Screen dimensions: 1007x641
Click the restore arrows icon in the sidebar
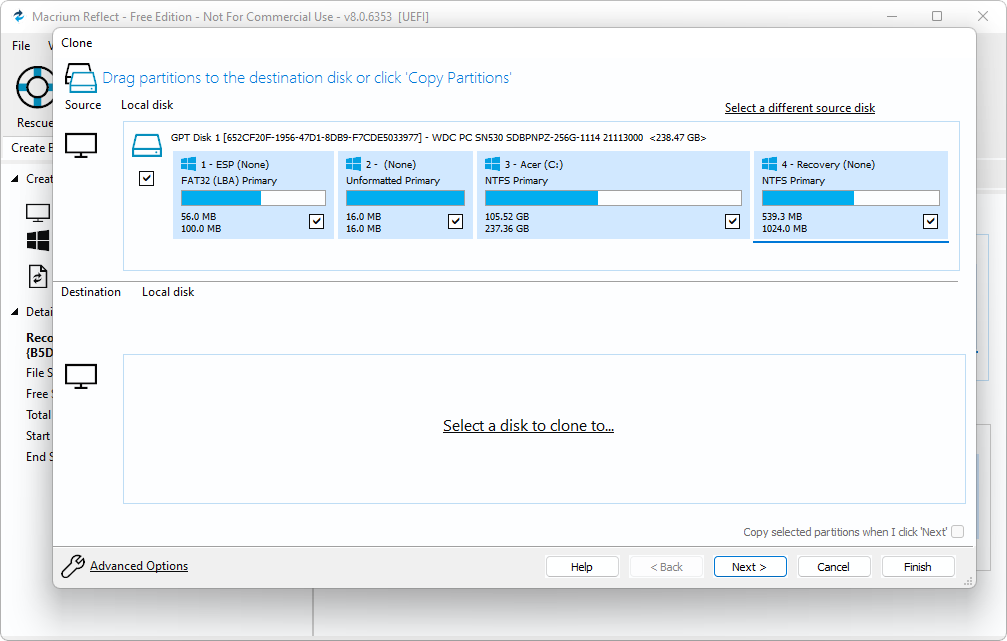pyautogui.click(x=37, y=275)
